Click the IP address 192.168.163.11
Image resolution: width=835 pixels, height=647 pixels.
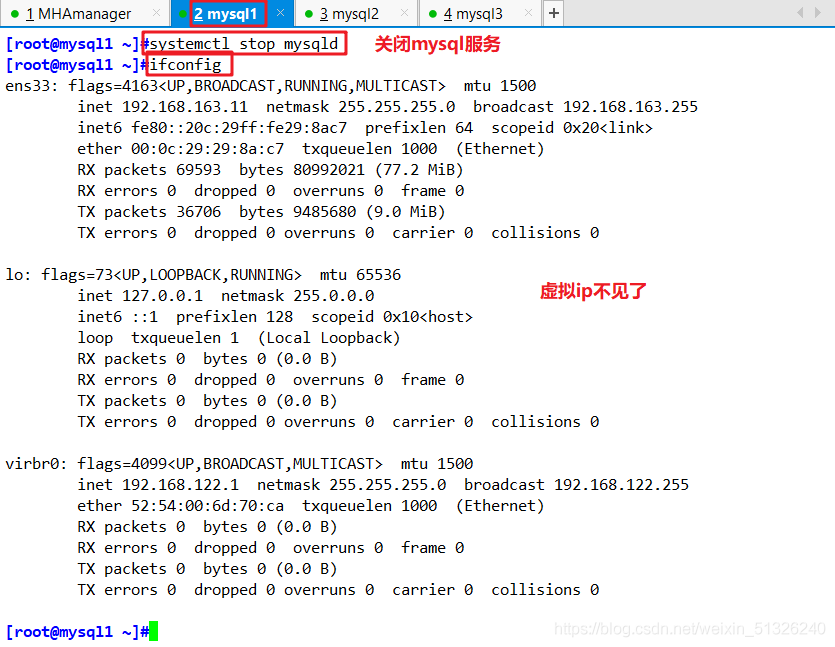185,107
